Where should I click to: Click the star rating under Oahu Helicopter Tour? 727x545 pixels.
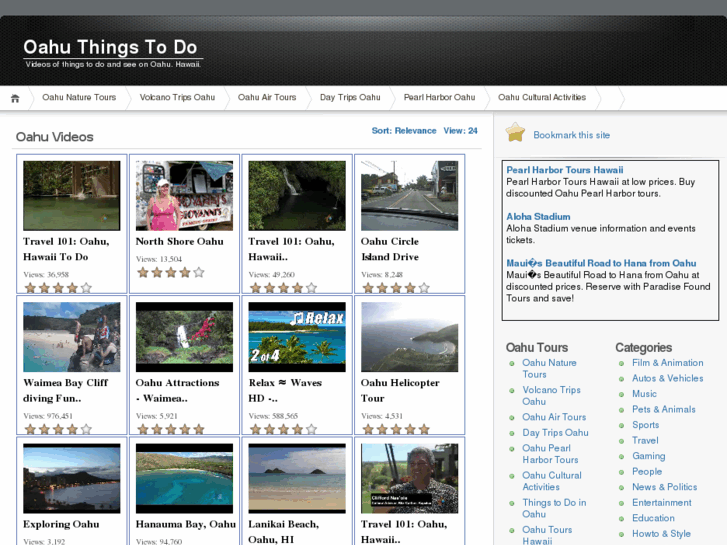pos(396,429)
